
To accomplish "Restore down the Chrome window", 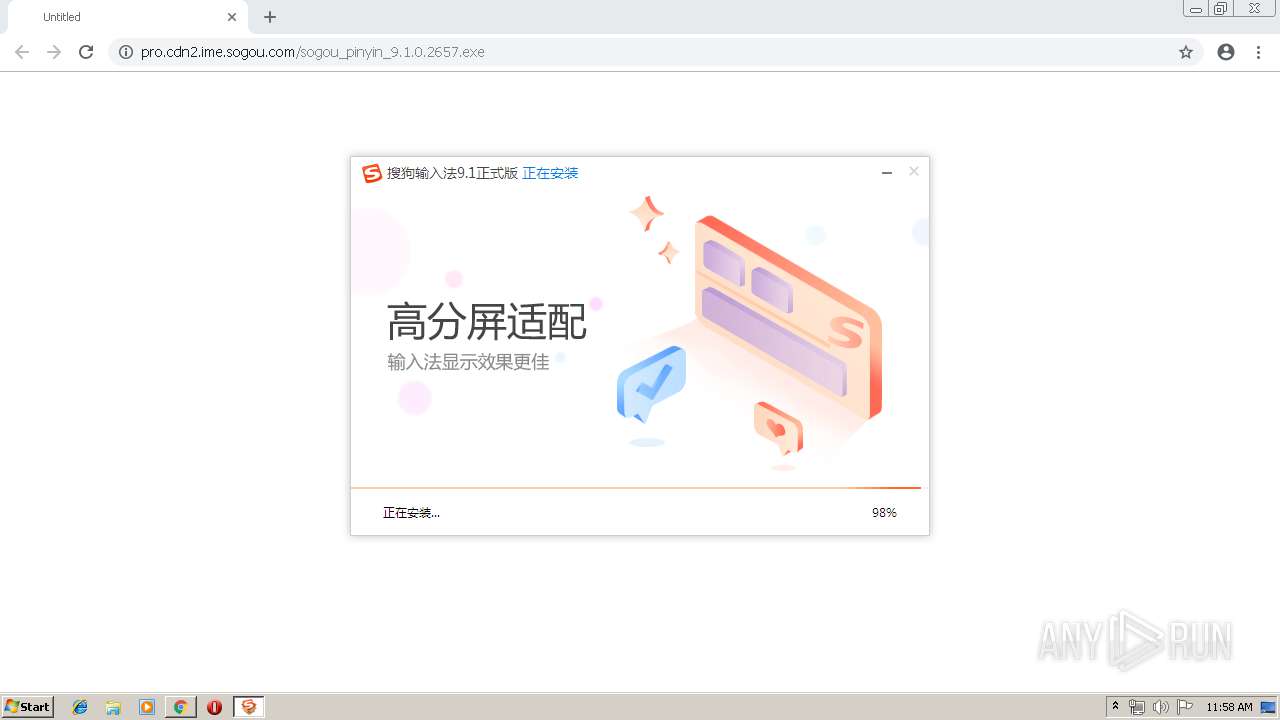I will [x=1221, y=9].
